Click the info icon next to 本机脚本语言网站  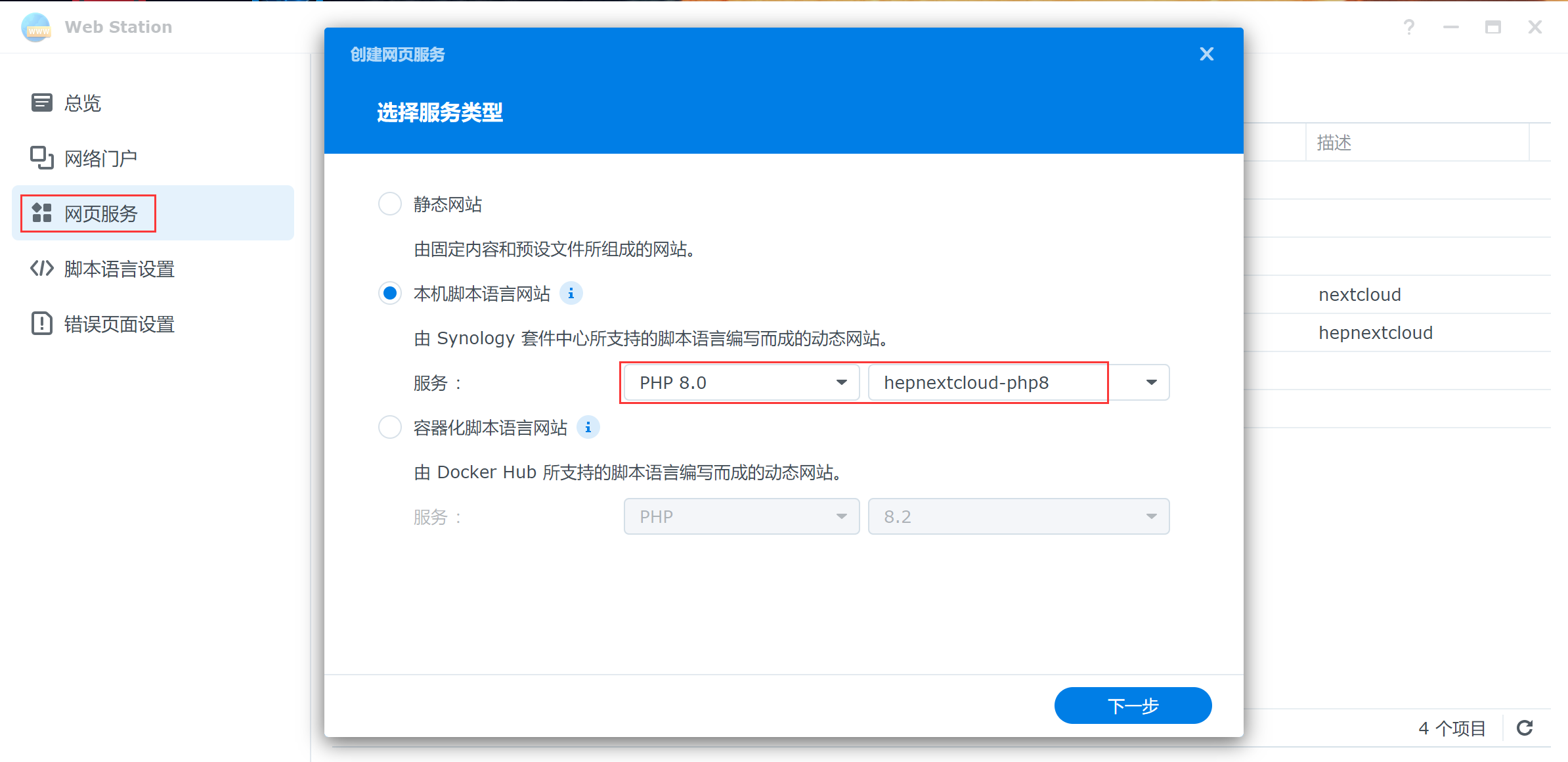[571, 294]
